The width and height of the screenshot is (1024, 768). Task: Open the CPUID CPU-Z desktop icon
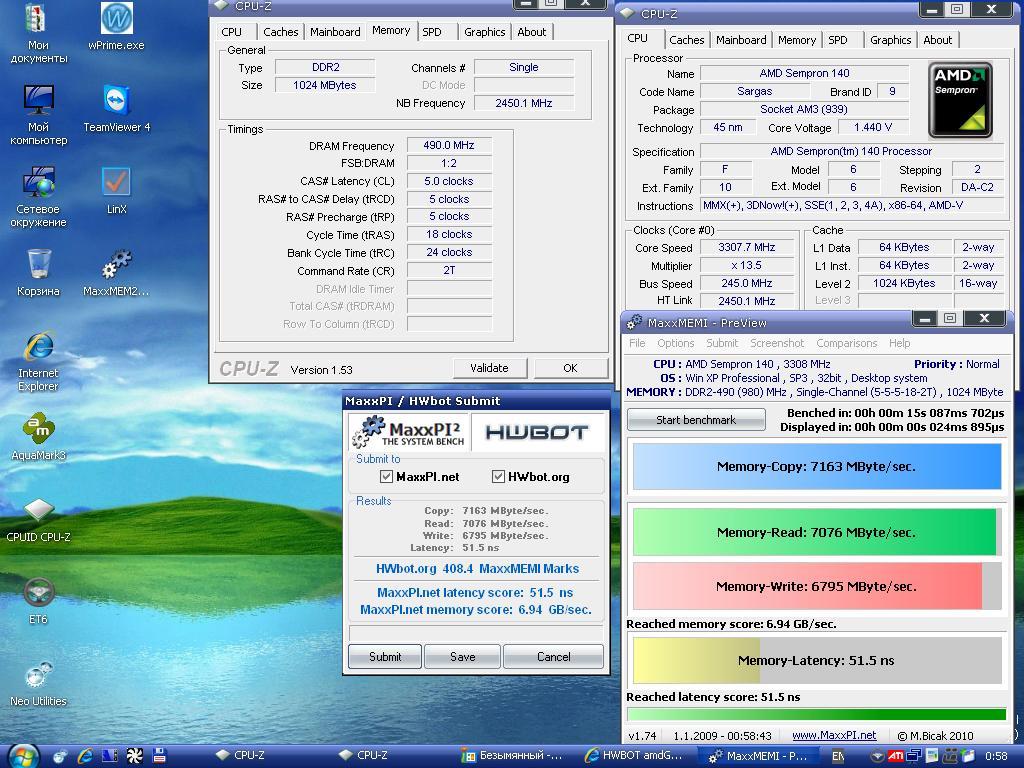tap(38, 519)
